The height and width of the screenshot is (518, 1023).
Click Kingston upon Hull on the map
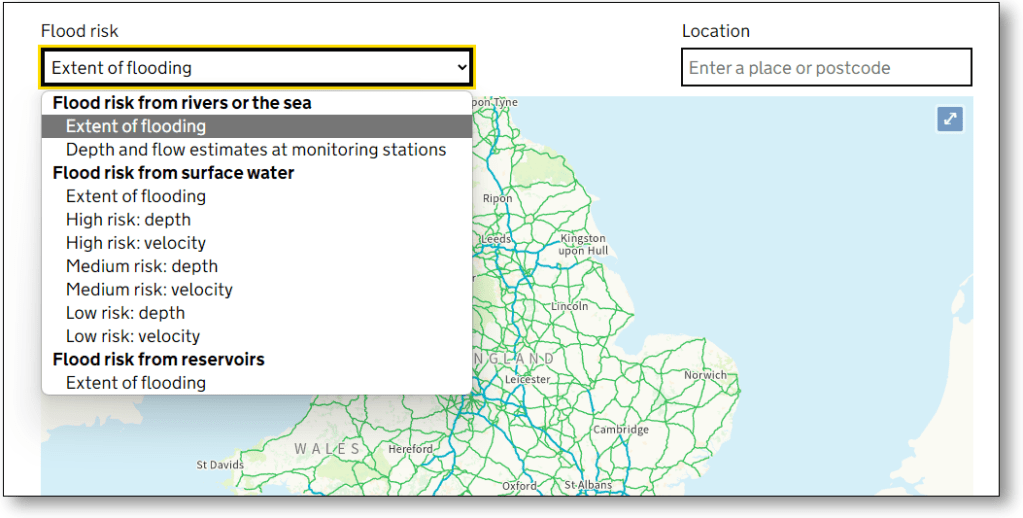(583, 244)
